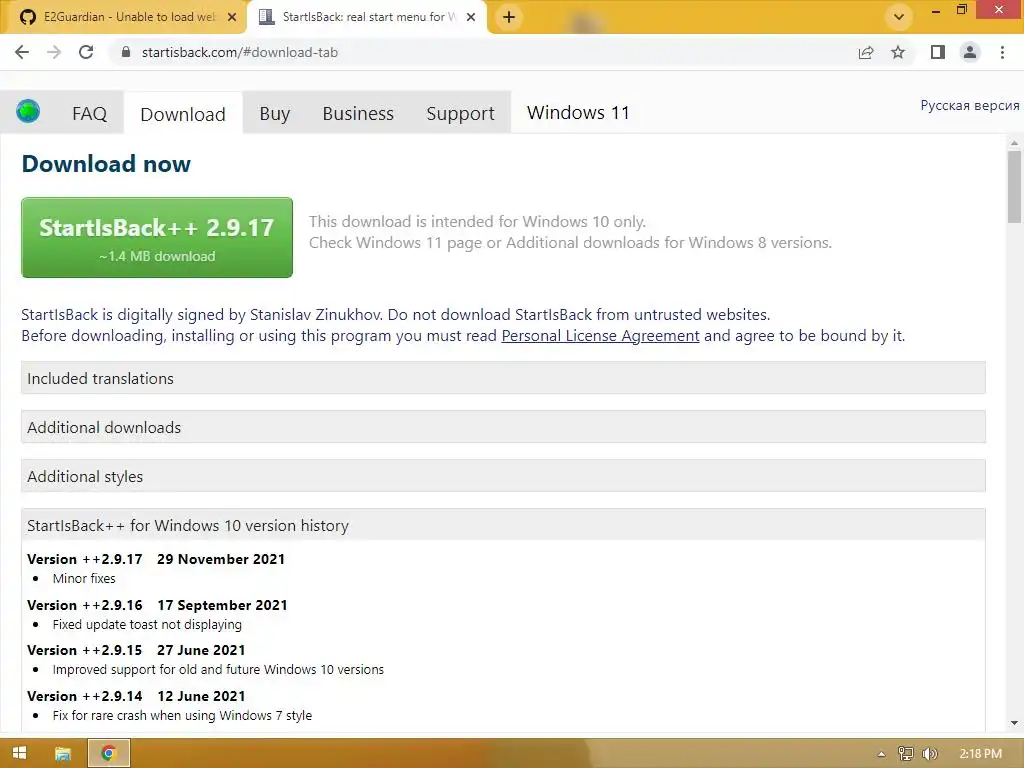The width and height of the screenshot is (1024, 768).
Task: Expand Additional downloads section
Action: (x=503, y=427)
